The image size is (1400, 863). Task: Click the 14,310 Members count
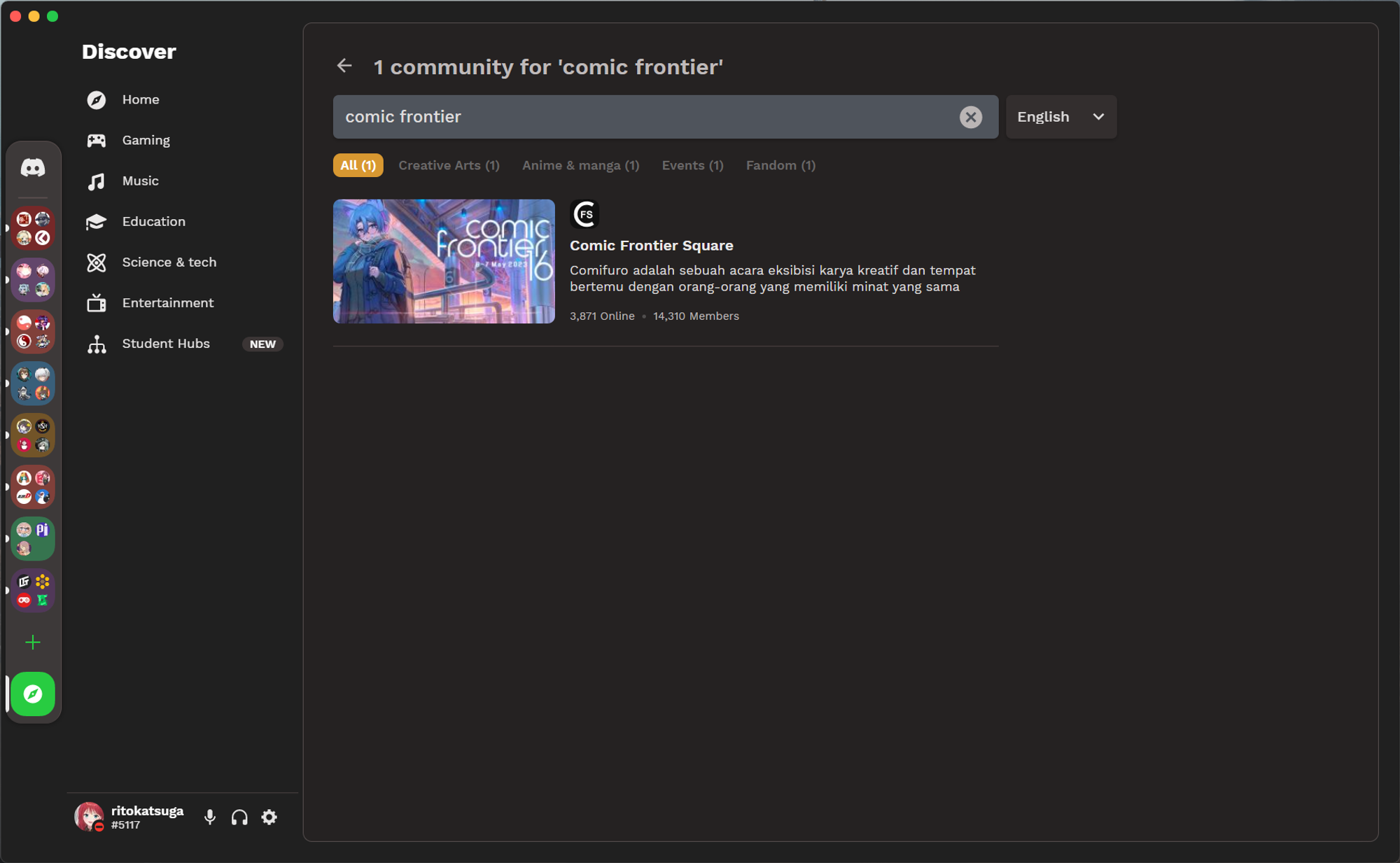click(x=696, y=316)
